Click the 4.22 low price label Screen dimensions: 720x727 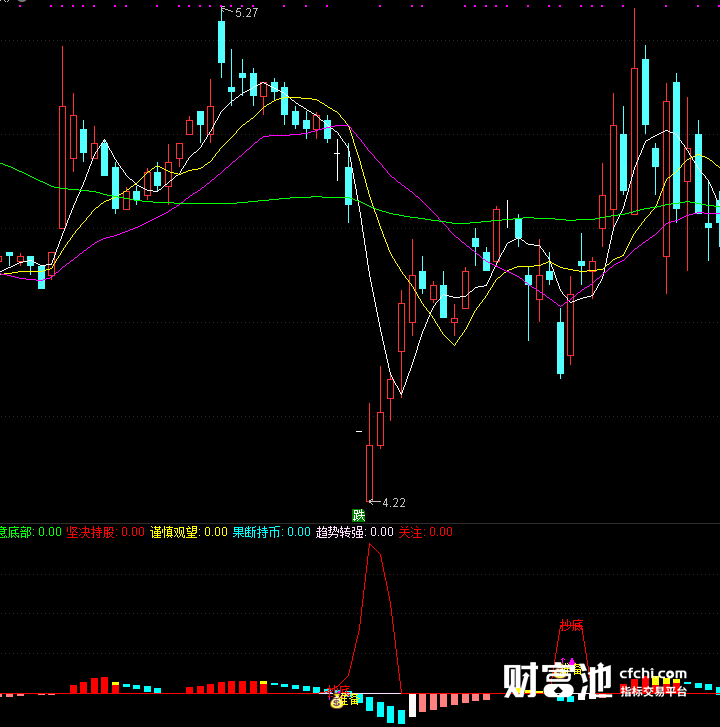click(x=394, y=503)
